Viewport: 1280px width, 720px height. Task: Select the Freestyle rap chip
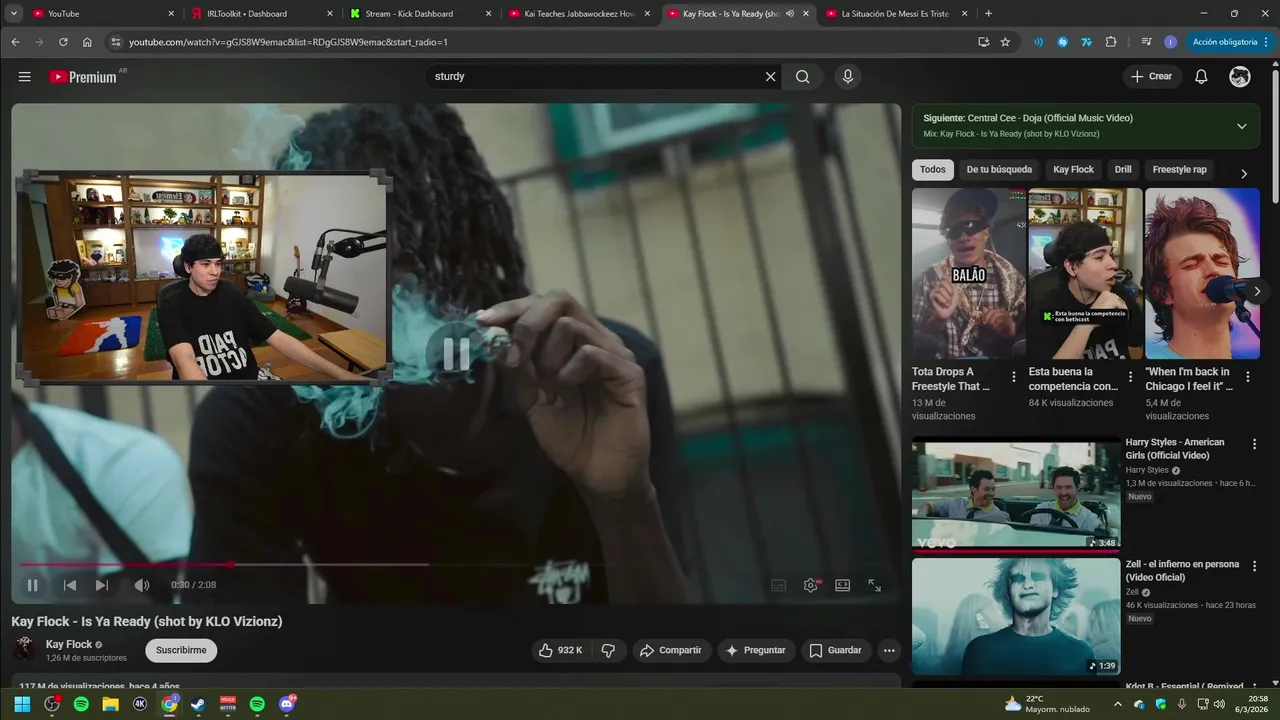point(1179,170)
